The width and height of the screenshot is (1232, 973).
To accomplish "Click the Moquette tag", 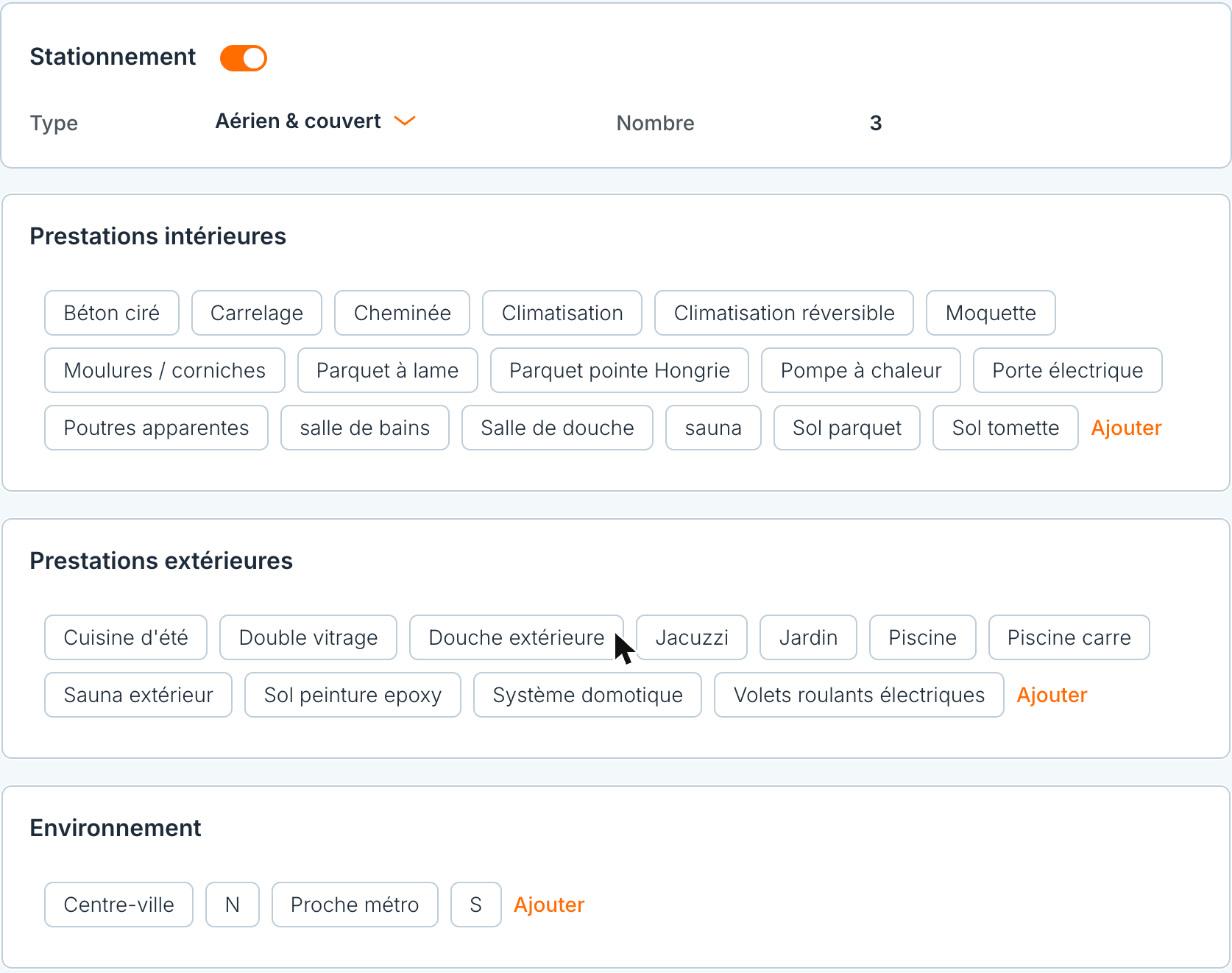I will pyautogui.click(x=990, y=313).
